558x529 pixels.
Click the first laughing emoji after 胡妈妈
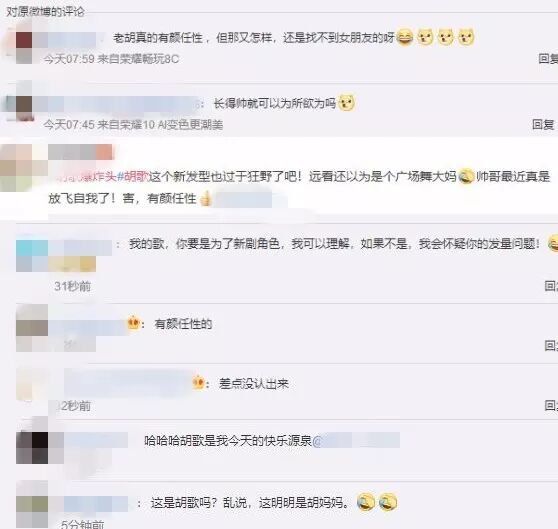pyautogui.click(x=366, y=502)
